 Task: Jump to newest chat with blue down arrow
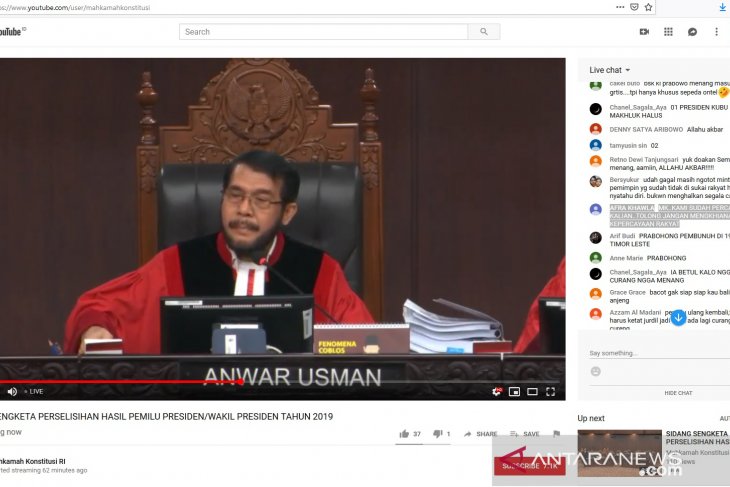tap(678, 318)
